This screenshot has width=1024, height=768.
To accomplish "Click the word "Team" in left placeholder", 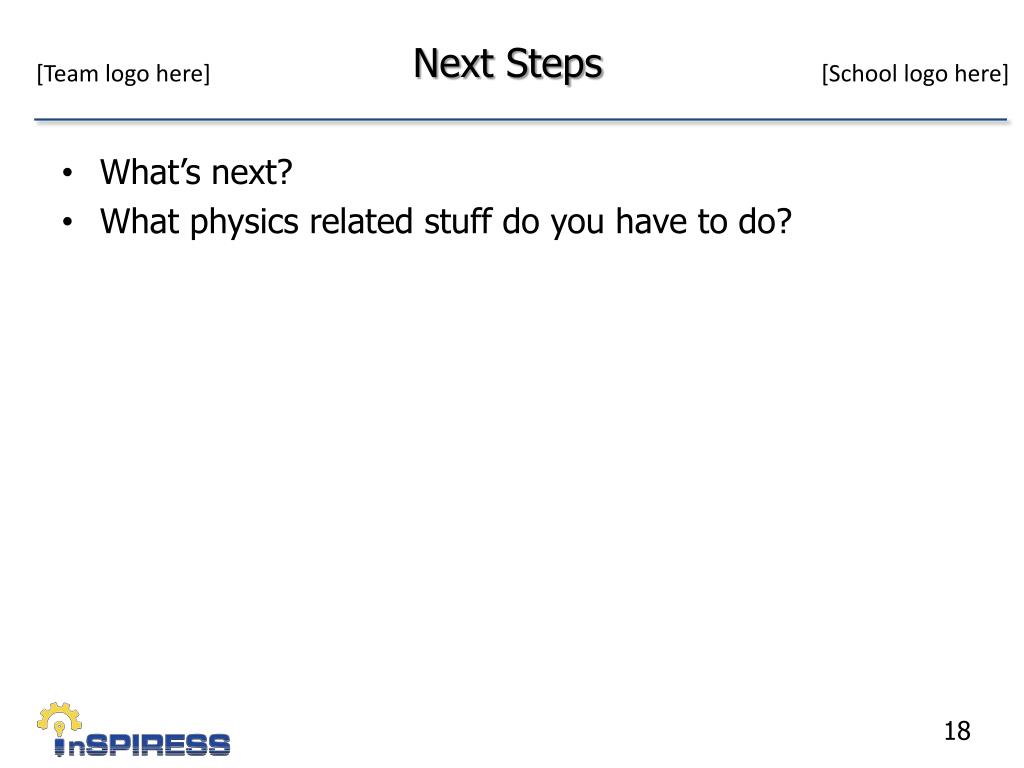I will [x=71, y=74].
